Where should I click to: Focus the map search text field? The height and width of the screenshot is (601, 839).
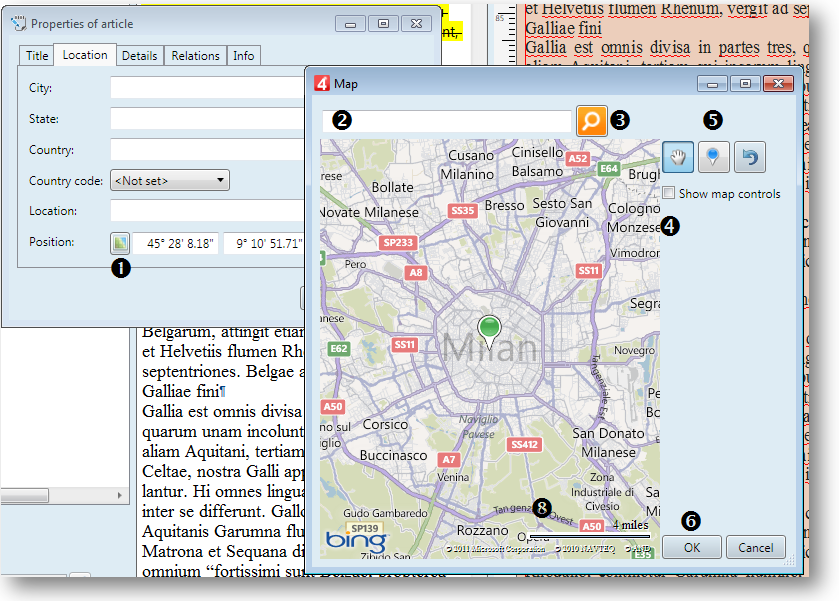coord(446,121)
